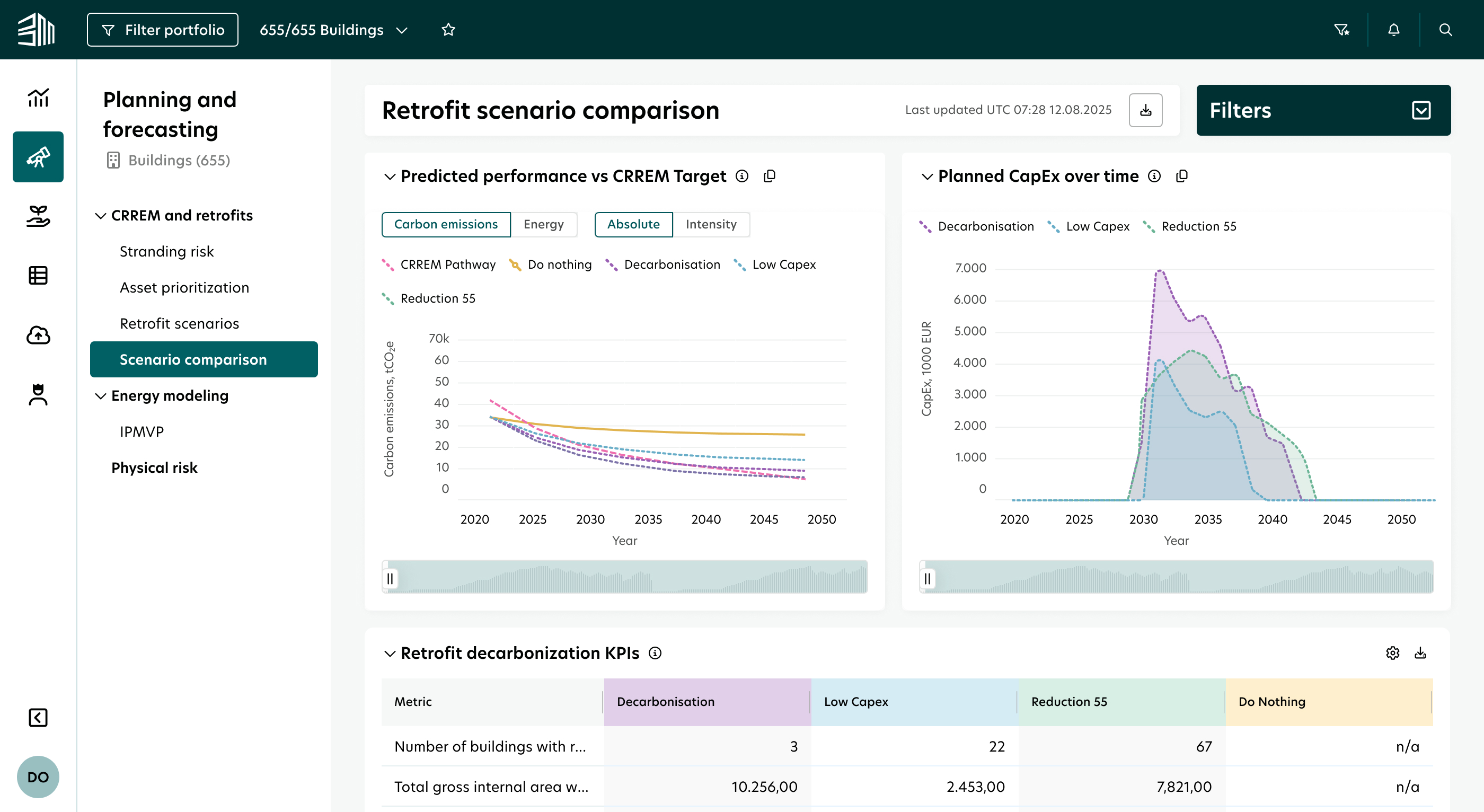Download the Retrofit scenario comparison report
This screenshot has height=812, width=1484.
(1145, 110)
